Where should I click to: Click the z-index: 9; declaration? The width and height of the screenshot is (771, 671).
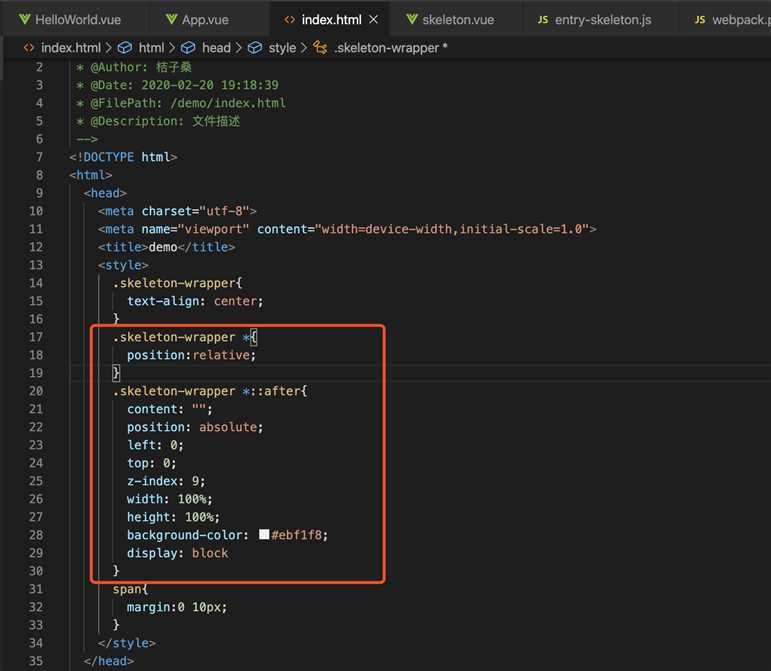(166, 481)
